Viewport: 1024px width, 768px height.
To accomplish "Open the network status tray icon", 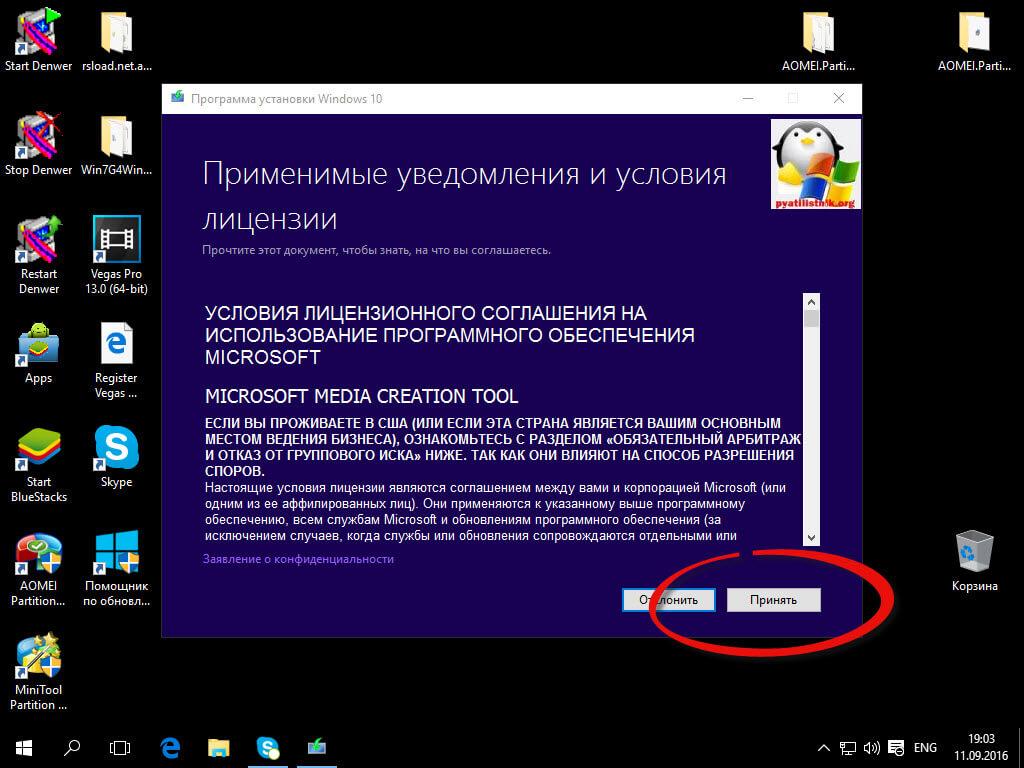I will [848, 748].
